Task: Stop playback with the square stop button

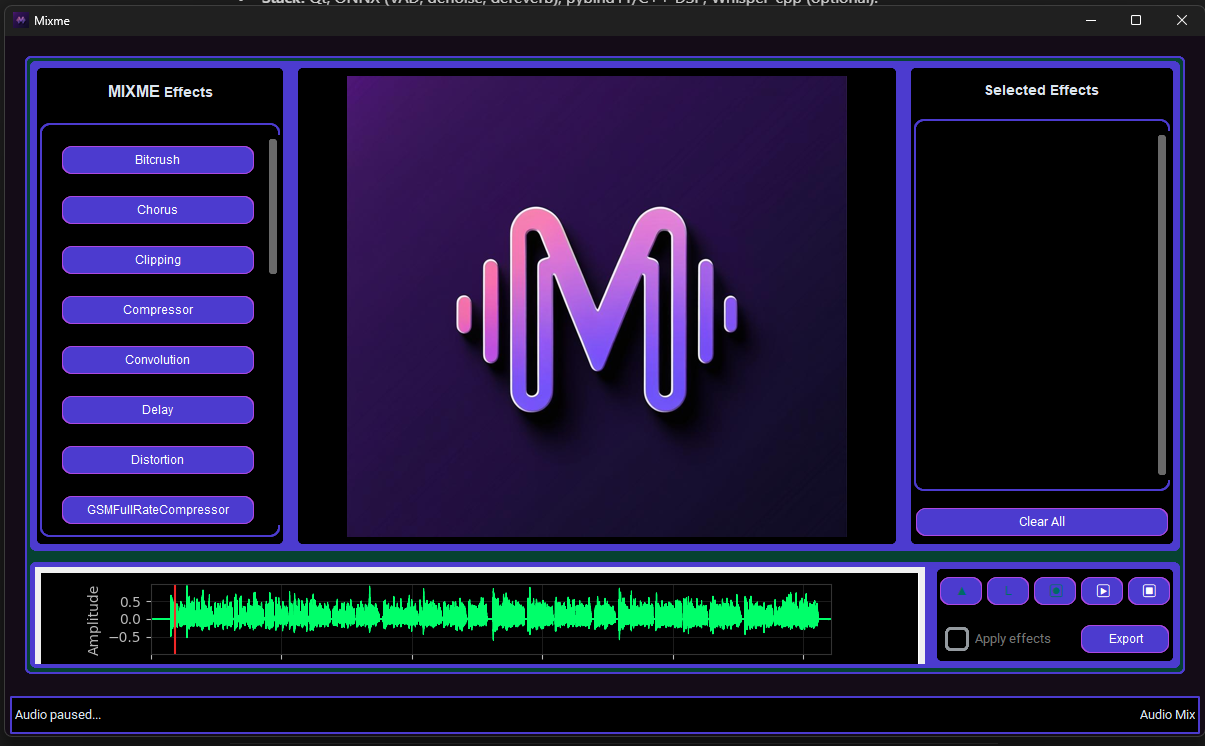Action: (x=1149, y=591)
